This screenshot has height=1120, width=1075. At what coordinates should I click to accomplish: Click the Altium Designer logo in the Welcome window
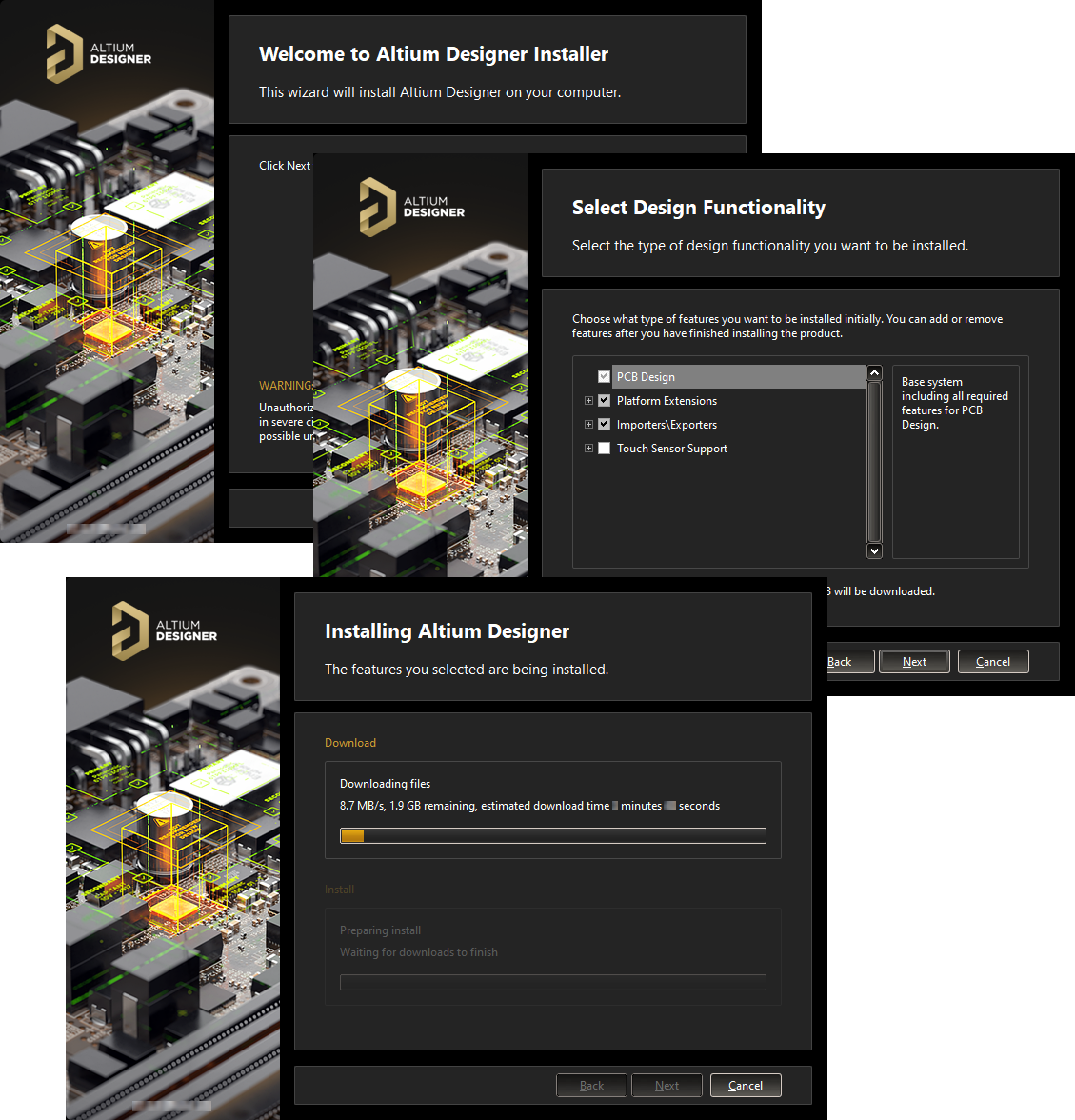98,53
